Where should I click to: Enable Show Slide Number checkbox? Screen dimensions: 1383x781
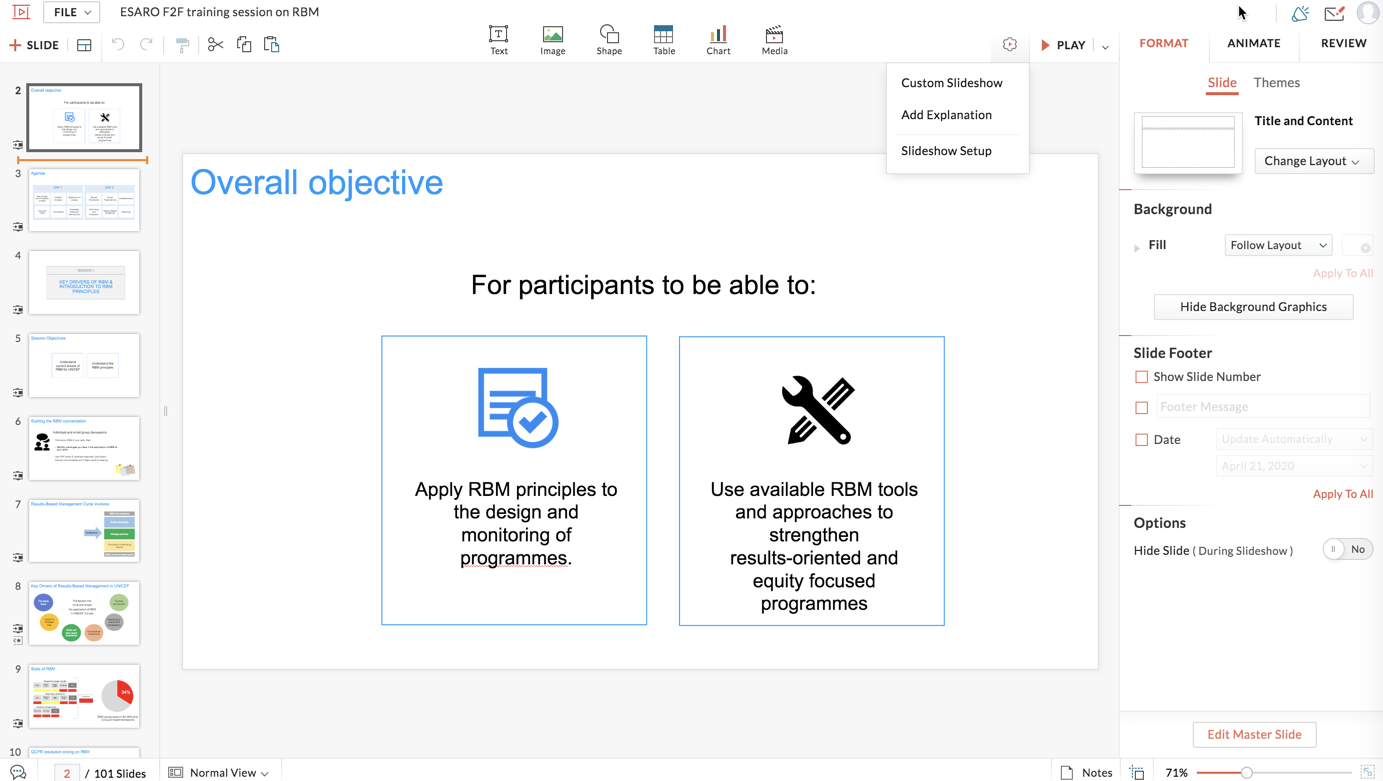[x=1141, y=377]
